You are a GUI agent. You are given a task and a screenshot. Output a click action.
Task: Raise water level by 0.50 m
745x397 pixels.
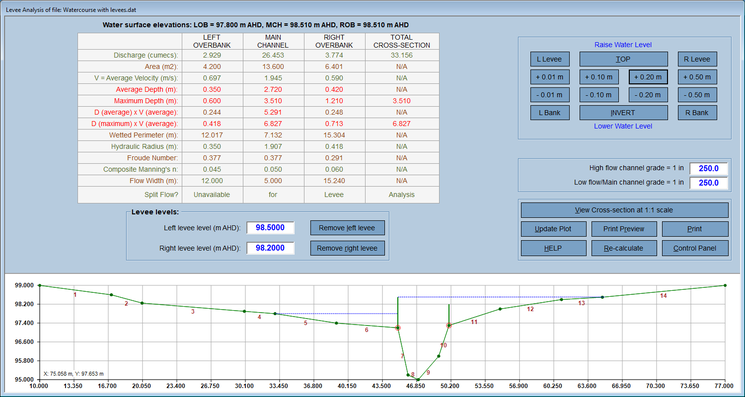point(697,76)
